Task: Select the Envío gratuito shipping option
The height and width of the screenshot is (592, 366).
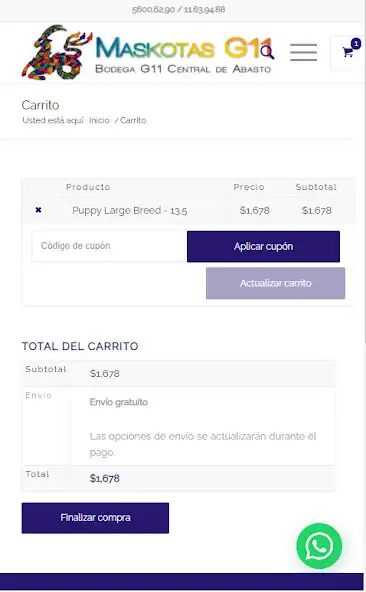Action: pyautogui.click(x=119, y=402)
